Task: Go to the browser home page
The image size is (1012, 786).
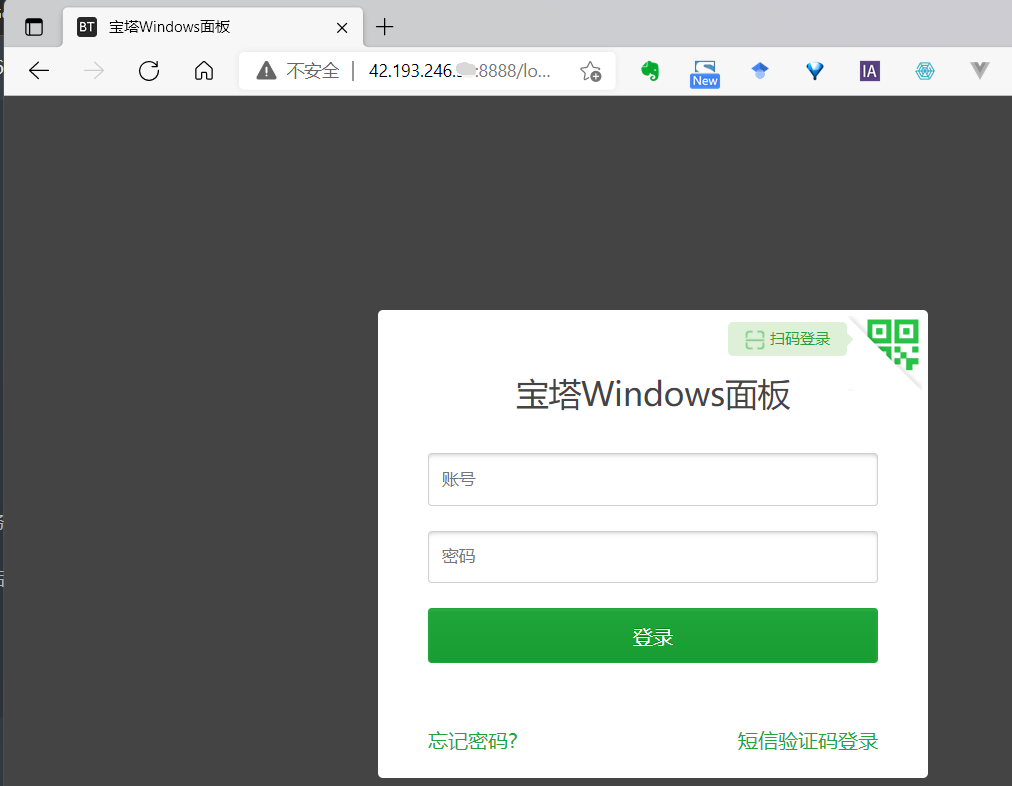Action: pyautogui.click(x=204, y=71)
